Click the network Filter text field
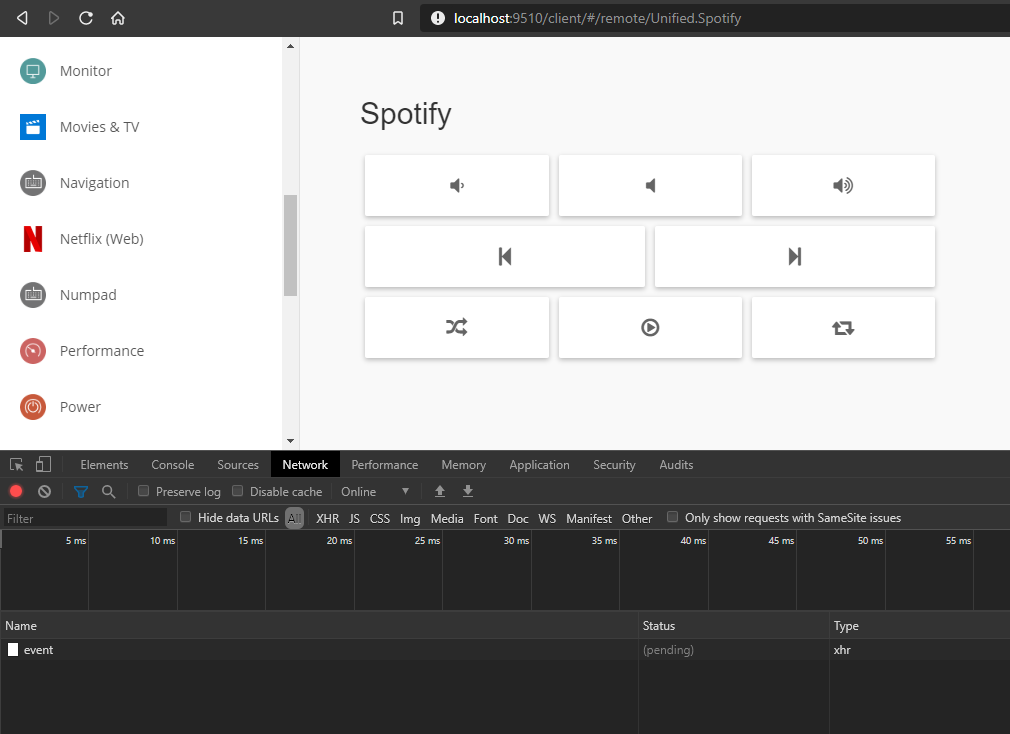 tap(84, 518)
